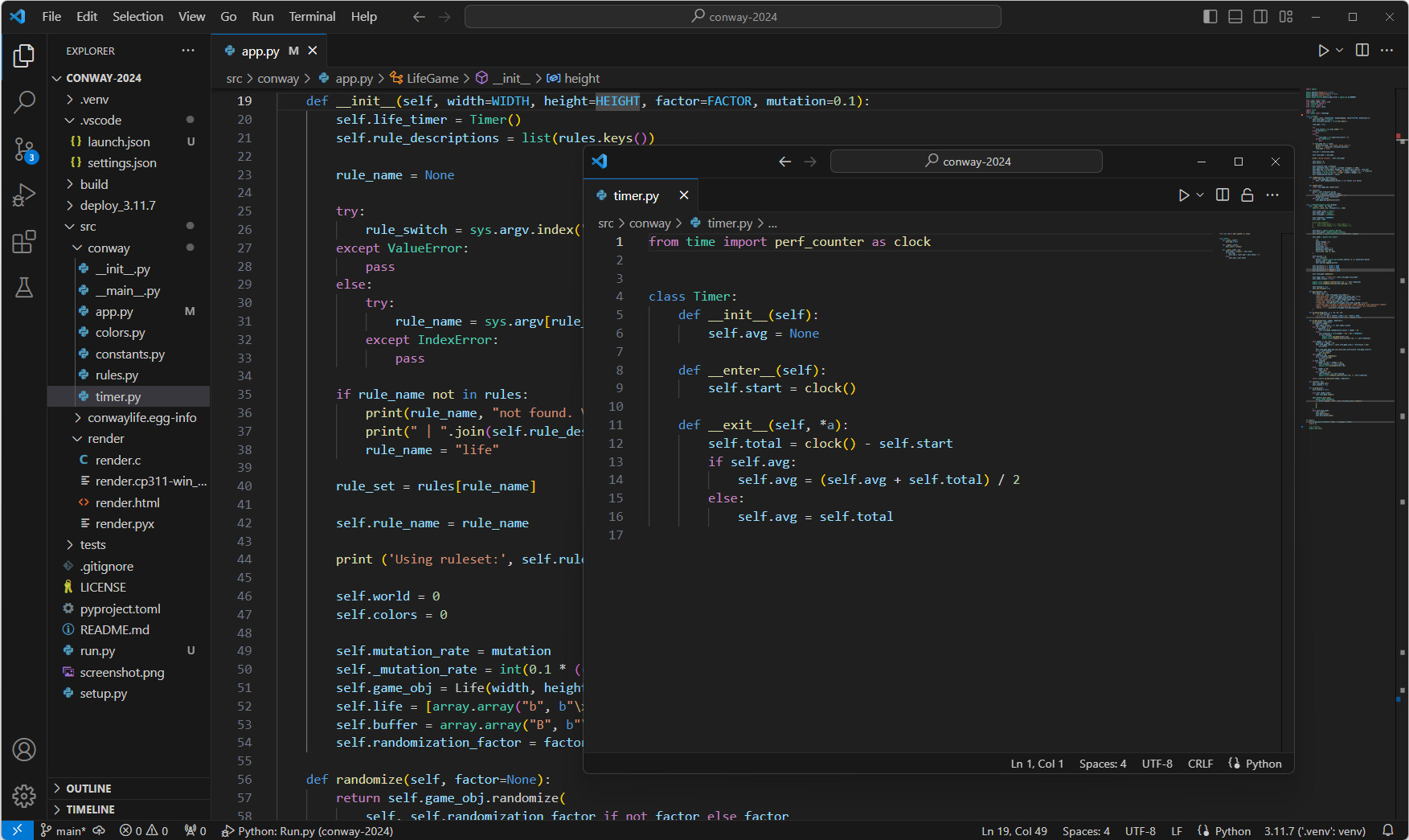Open the Search view in activity bar
The image size is (1409, 840).
(24, 102)
